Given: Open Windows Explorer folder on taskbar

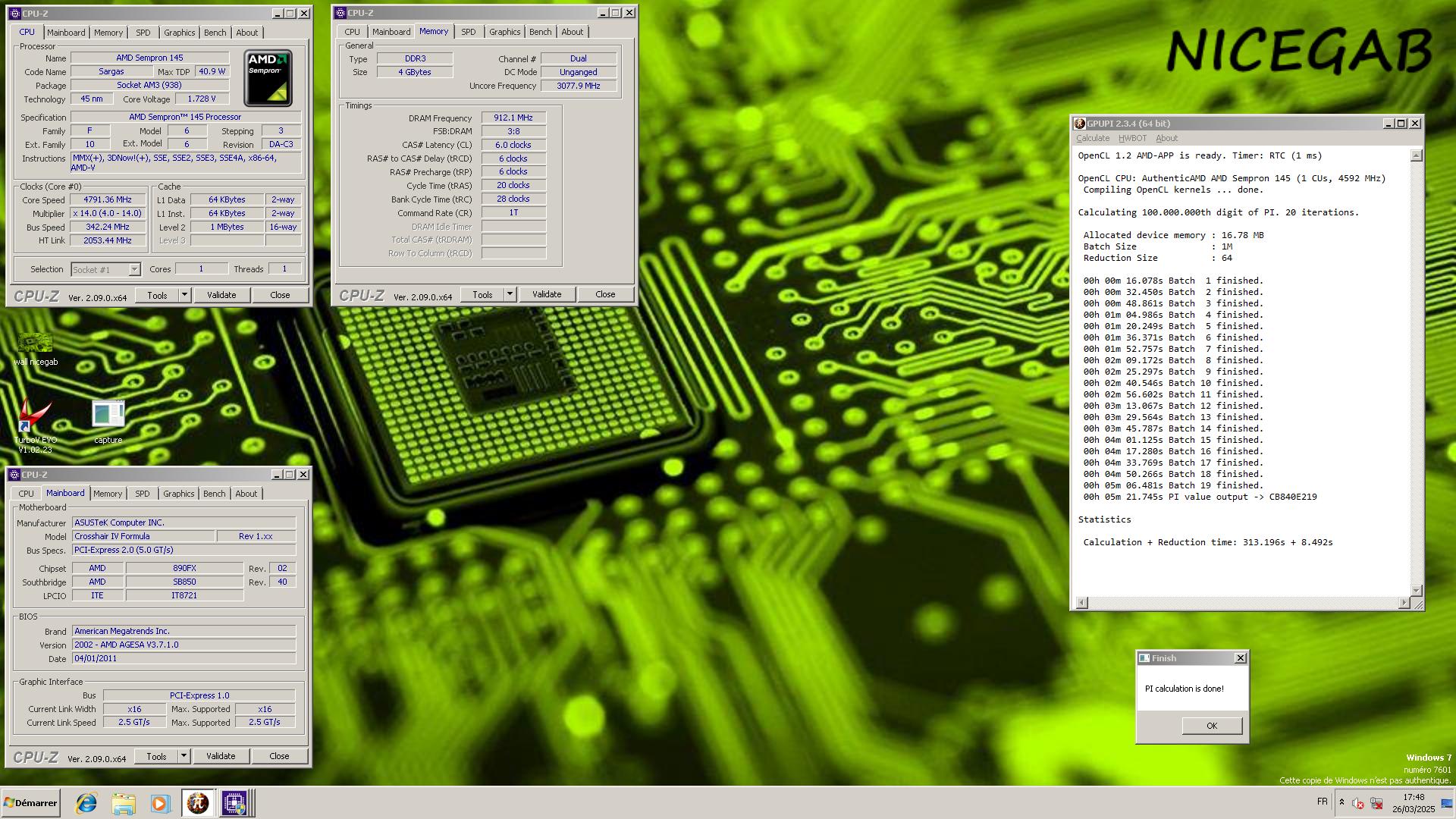Looking at the screenshot, I should [124, 803].
